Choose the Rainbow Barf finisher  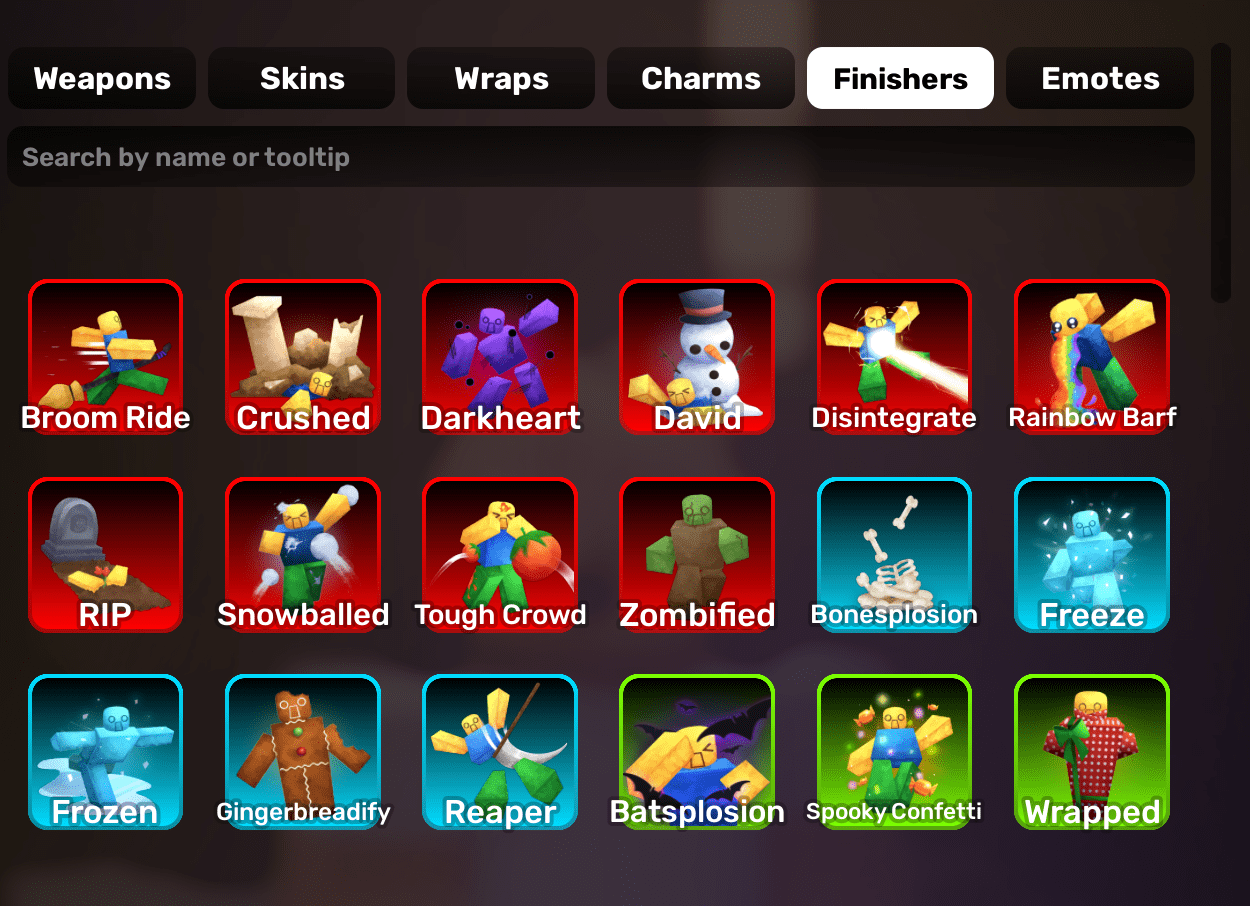click(1092, 357)
